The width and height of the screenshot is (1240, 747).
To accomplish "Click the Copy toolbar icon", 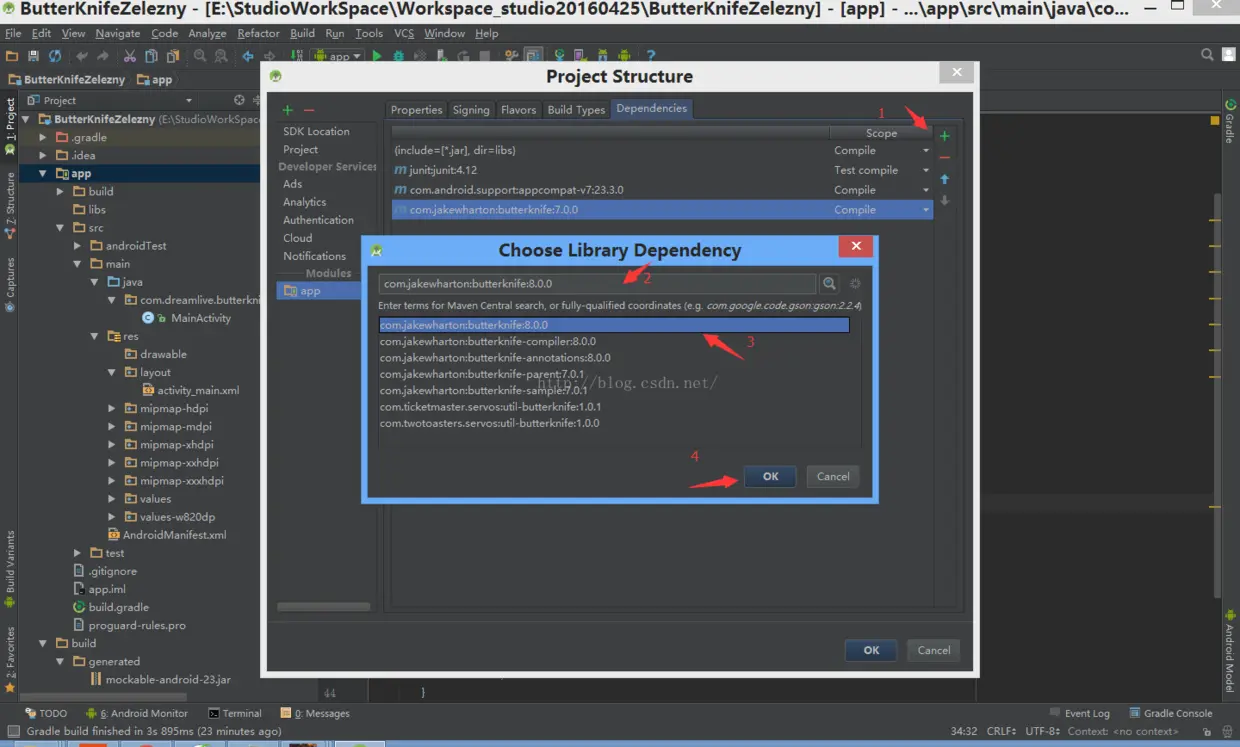I will [x=152, y=56].
